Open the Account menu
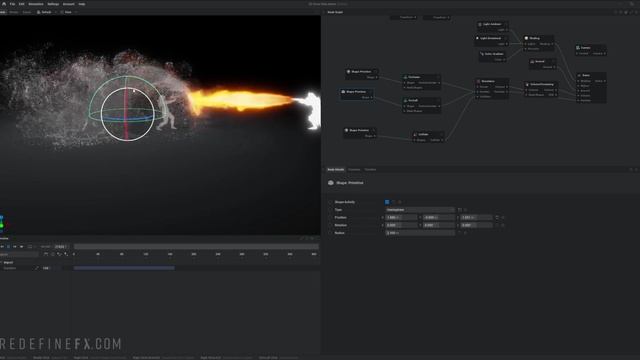 pos(69,4)
